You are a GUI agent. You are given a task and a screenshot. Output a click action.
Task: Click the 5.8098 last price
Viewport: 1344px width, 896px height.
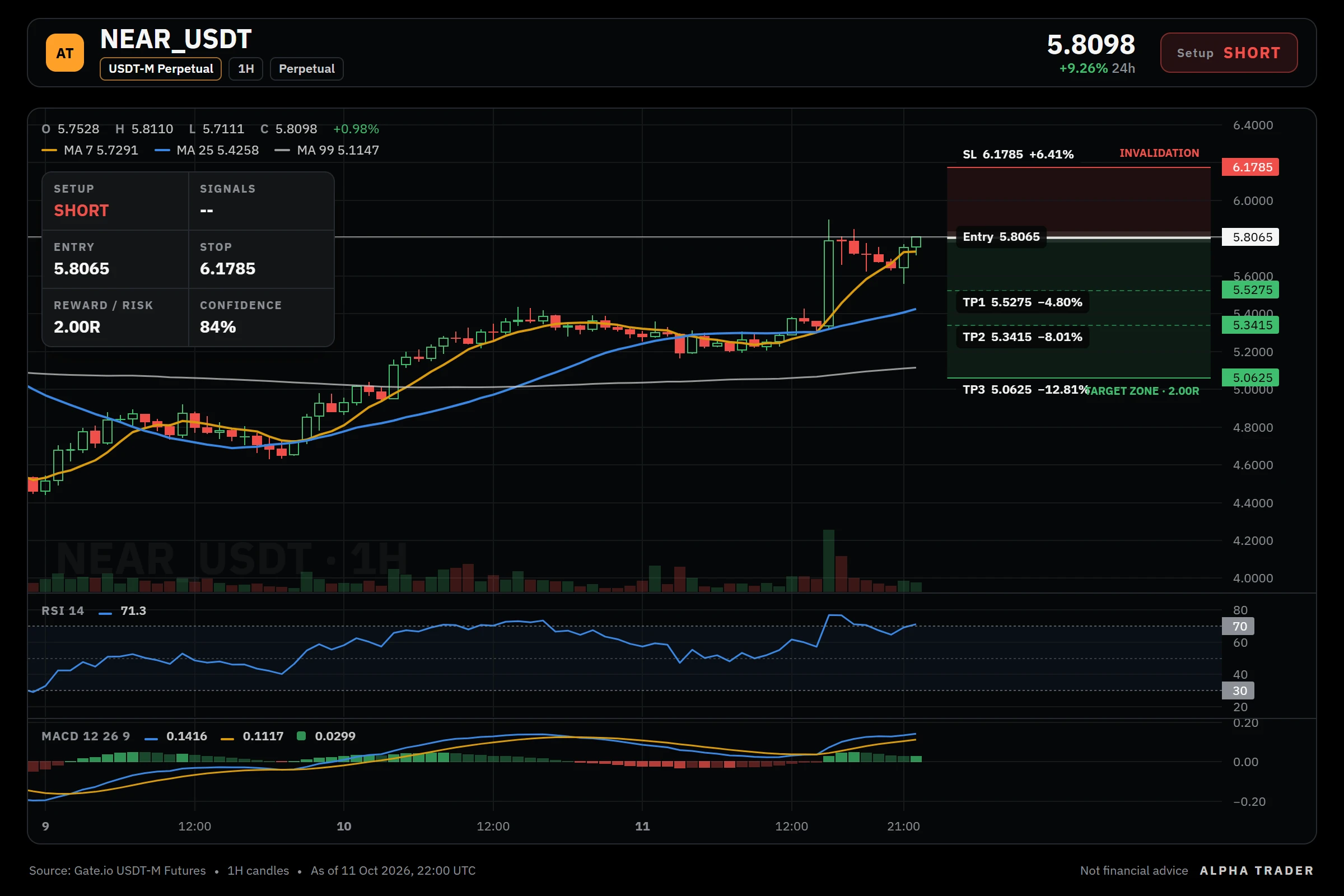(1091, 45)
